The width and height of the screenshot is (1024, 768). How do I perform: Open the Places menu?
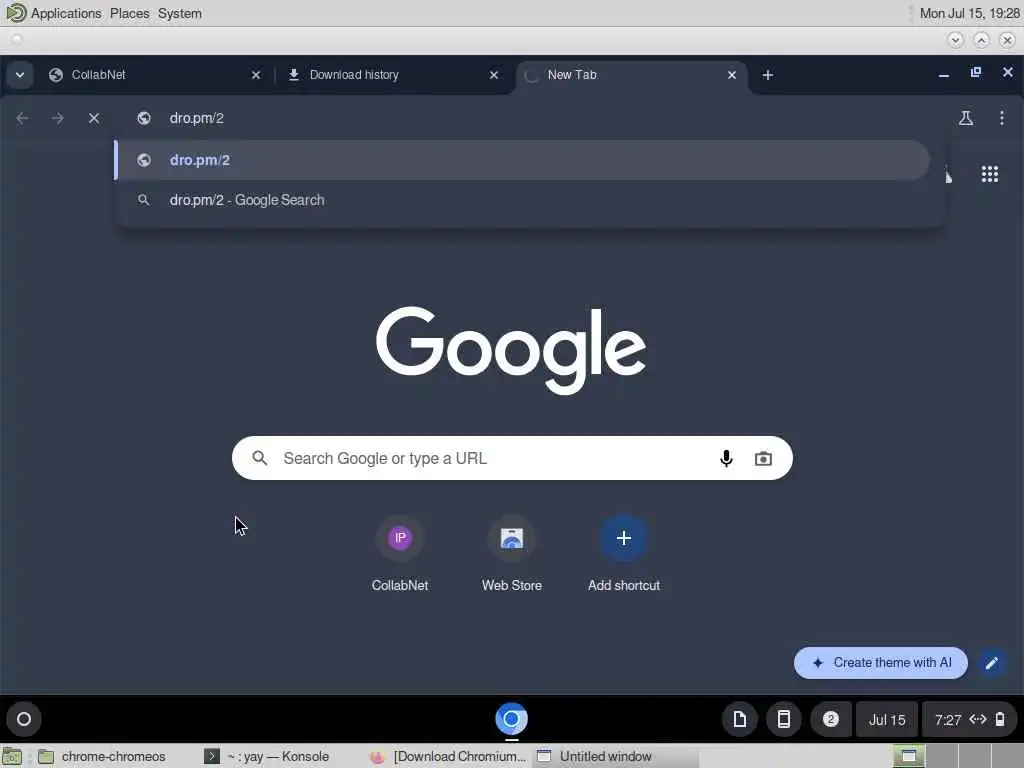[x=129, y=13]
